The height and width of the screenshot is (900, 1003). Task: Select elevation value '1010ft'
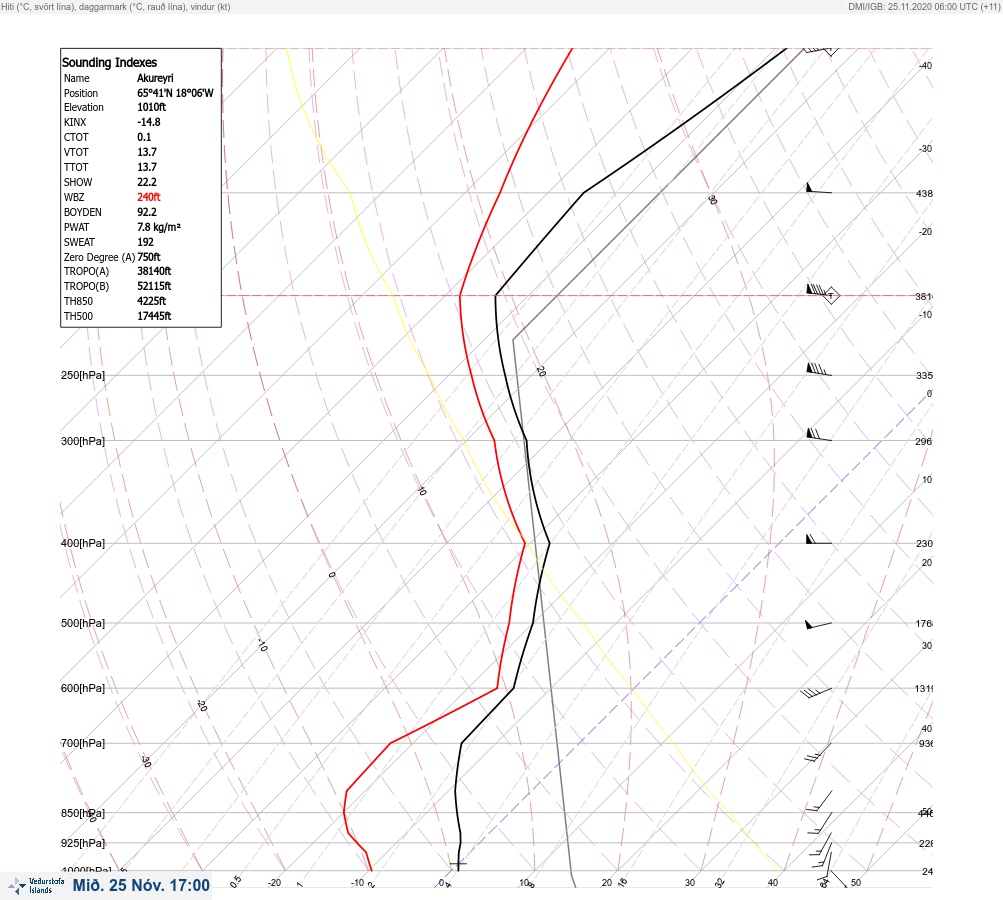coord(152,107)
